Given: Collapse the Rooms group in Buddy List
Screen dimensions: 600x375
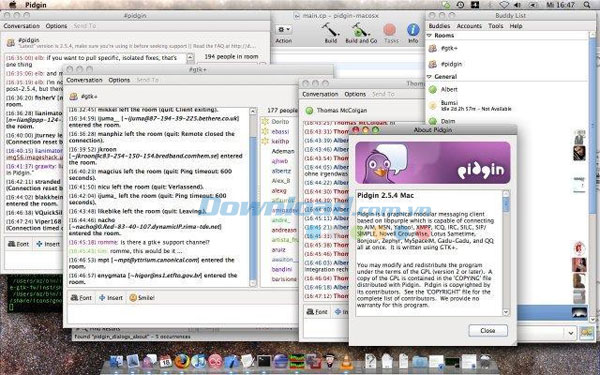Looking at the screenshot, I should pos(429,35).
